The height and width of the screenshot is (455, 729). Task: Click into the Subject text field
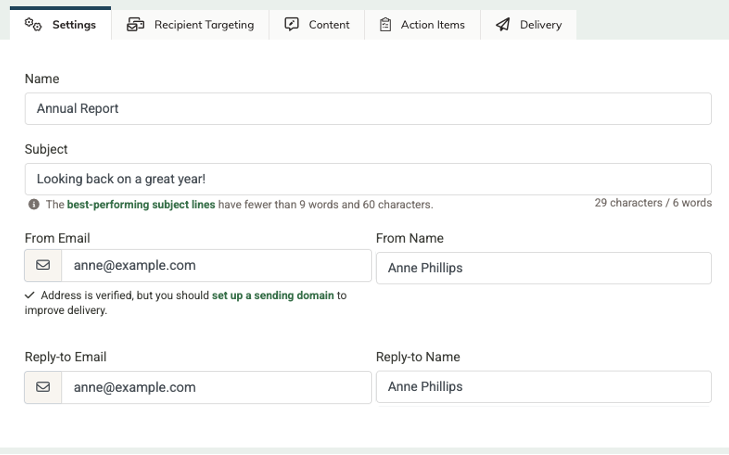[368, 179]
